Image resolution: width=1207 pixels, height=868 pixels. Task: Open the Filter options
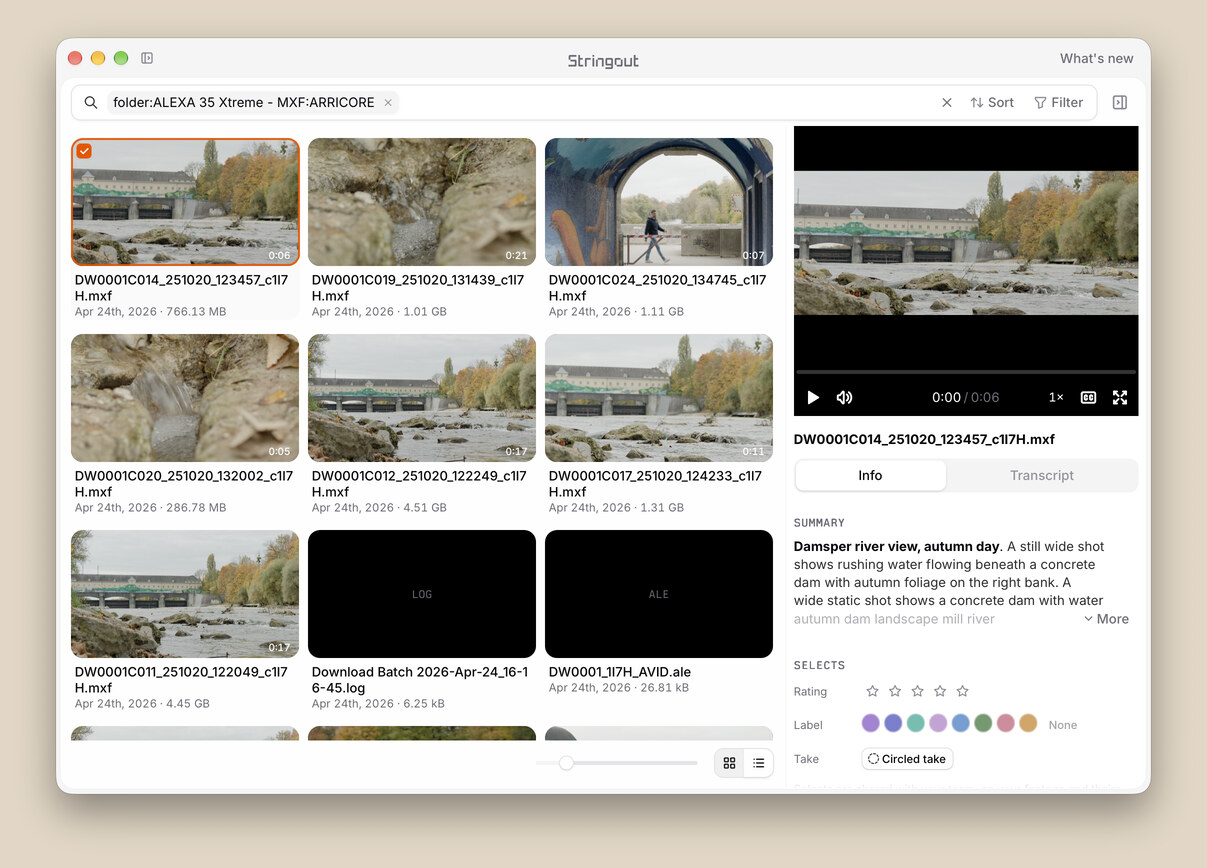tap(1058, 103)
